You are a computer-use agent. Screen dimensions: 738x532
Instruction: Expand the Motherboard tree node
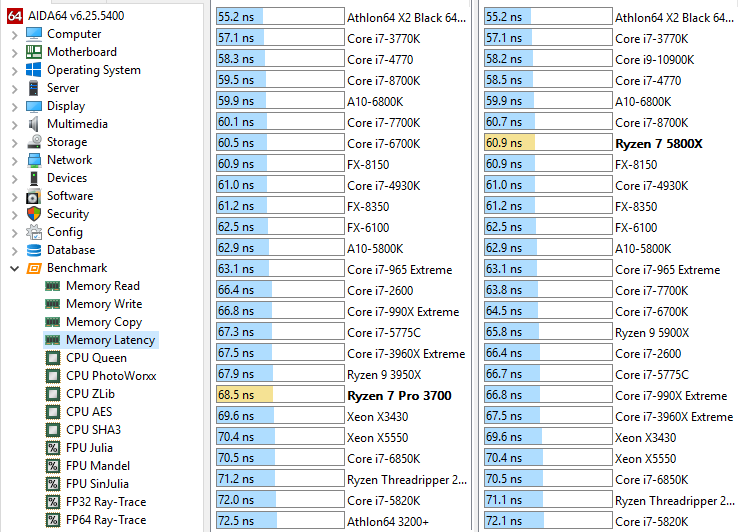(15, 53)
